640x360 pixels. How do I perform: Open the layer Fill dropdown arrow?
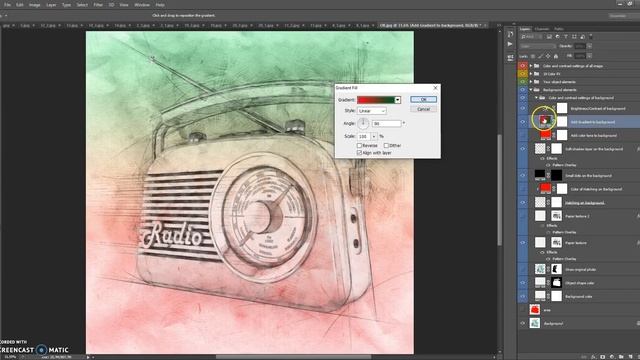click(589, 56)
